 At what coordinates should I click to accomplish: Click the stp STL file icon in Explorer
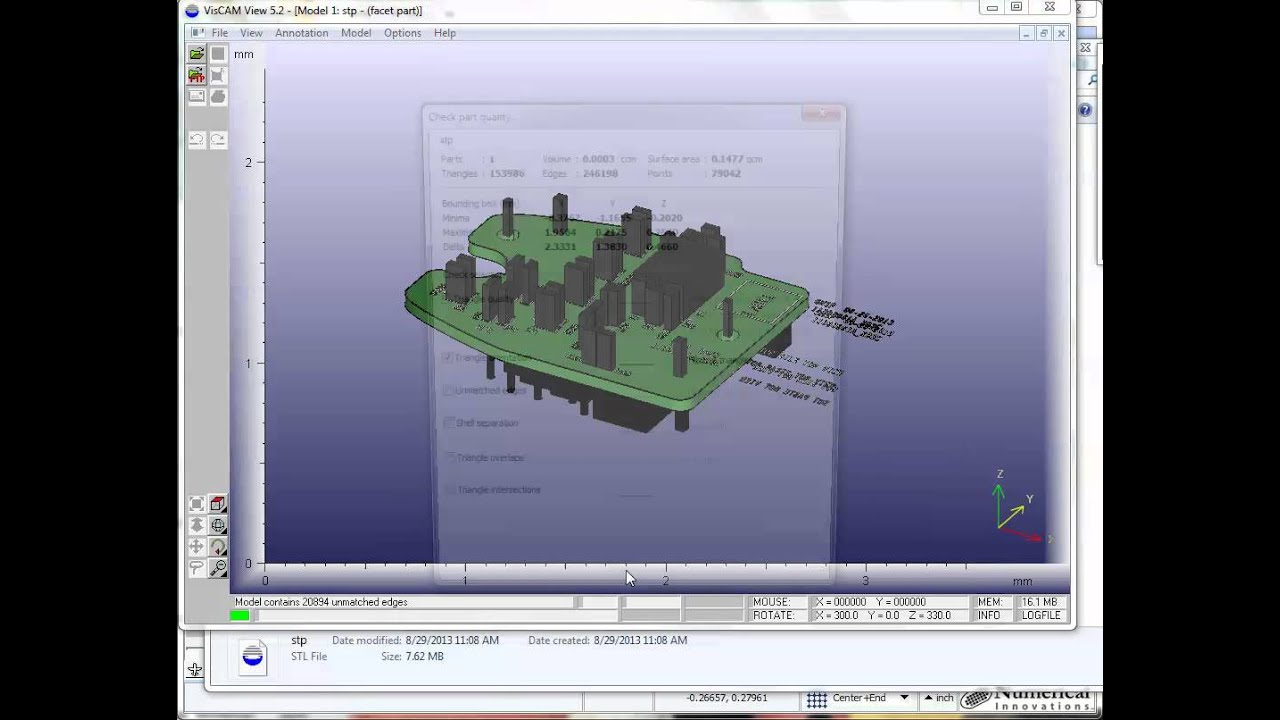point(253,656)
